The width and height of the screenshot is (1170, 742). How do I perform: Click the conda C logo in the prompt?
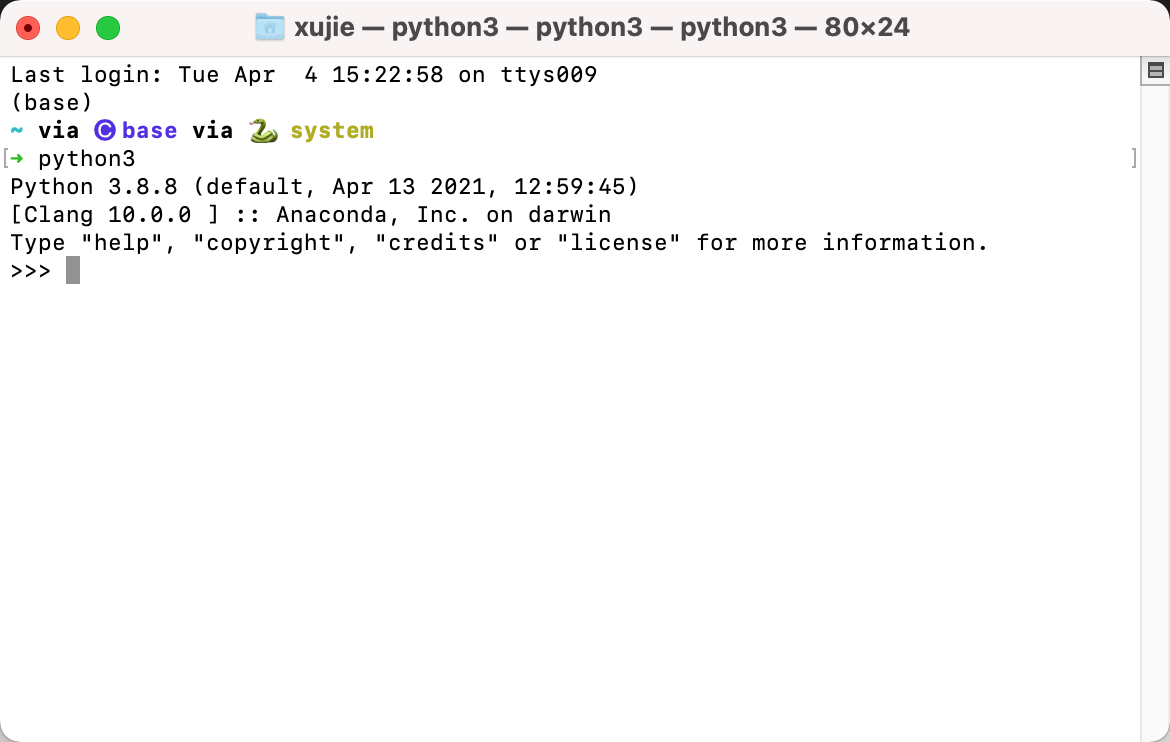click(105, 130)
